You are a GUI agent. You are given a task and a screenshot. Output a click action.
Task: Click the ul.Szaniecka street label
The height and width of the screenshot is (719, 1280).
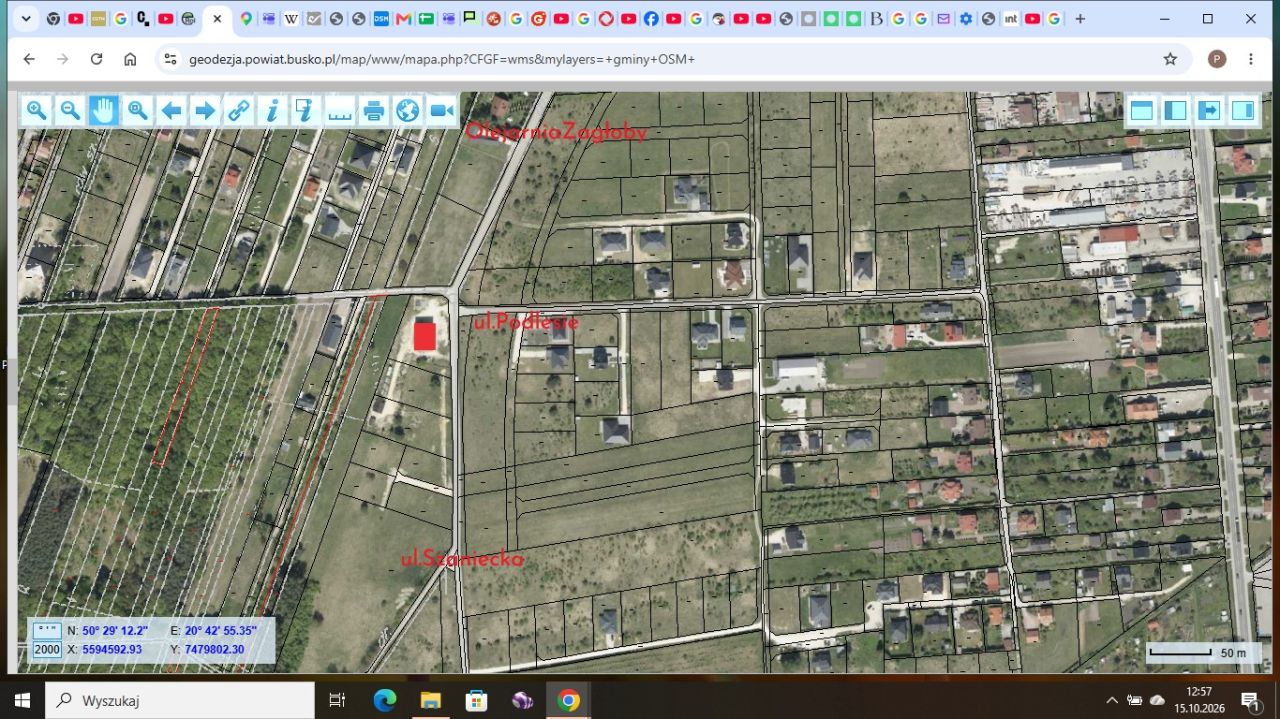(x=462, y=560)
